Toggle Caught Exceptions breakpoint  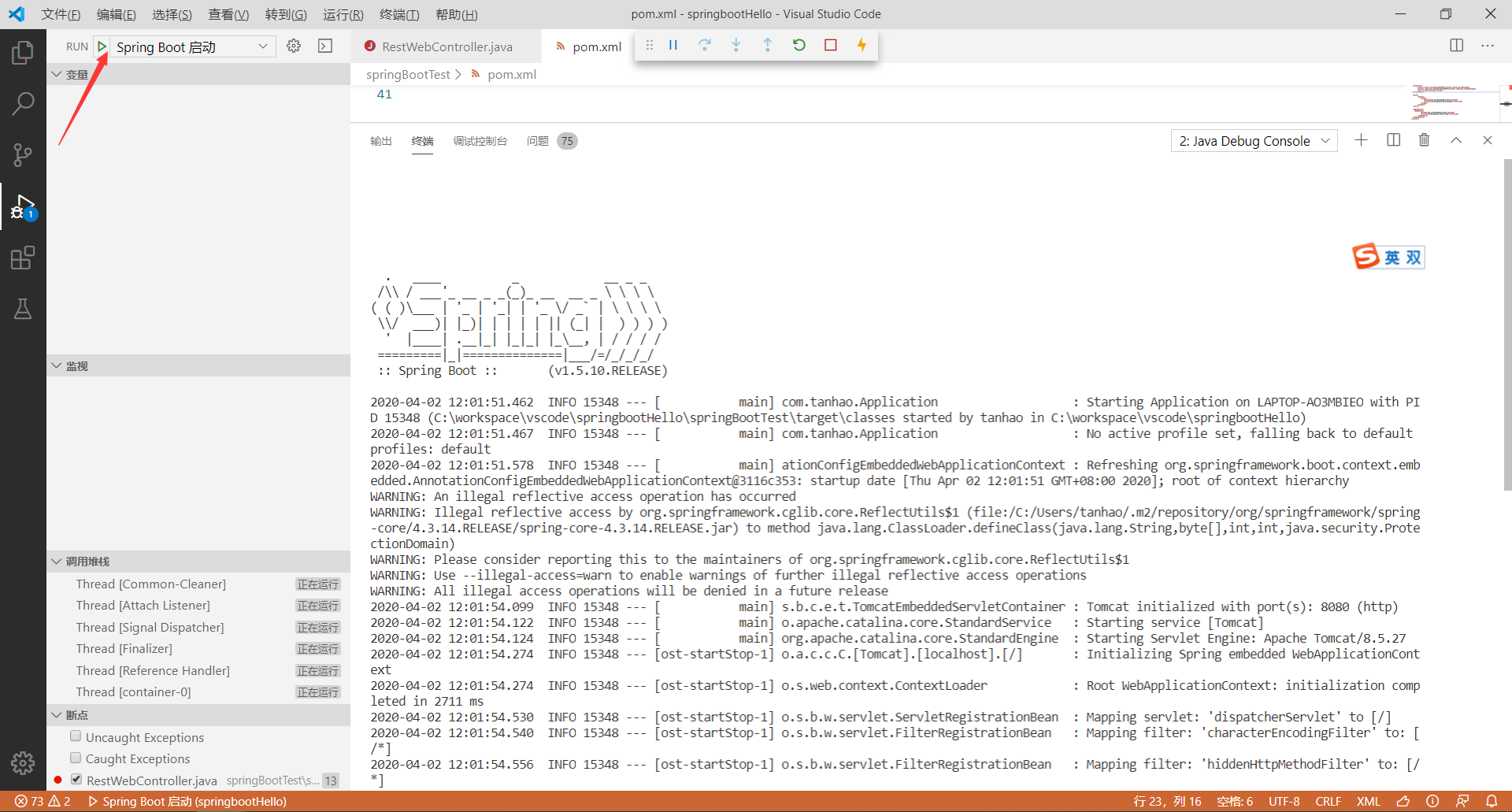(x=76, y=758)
